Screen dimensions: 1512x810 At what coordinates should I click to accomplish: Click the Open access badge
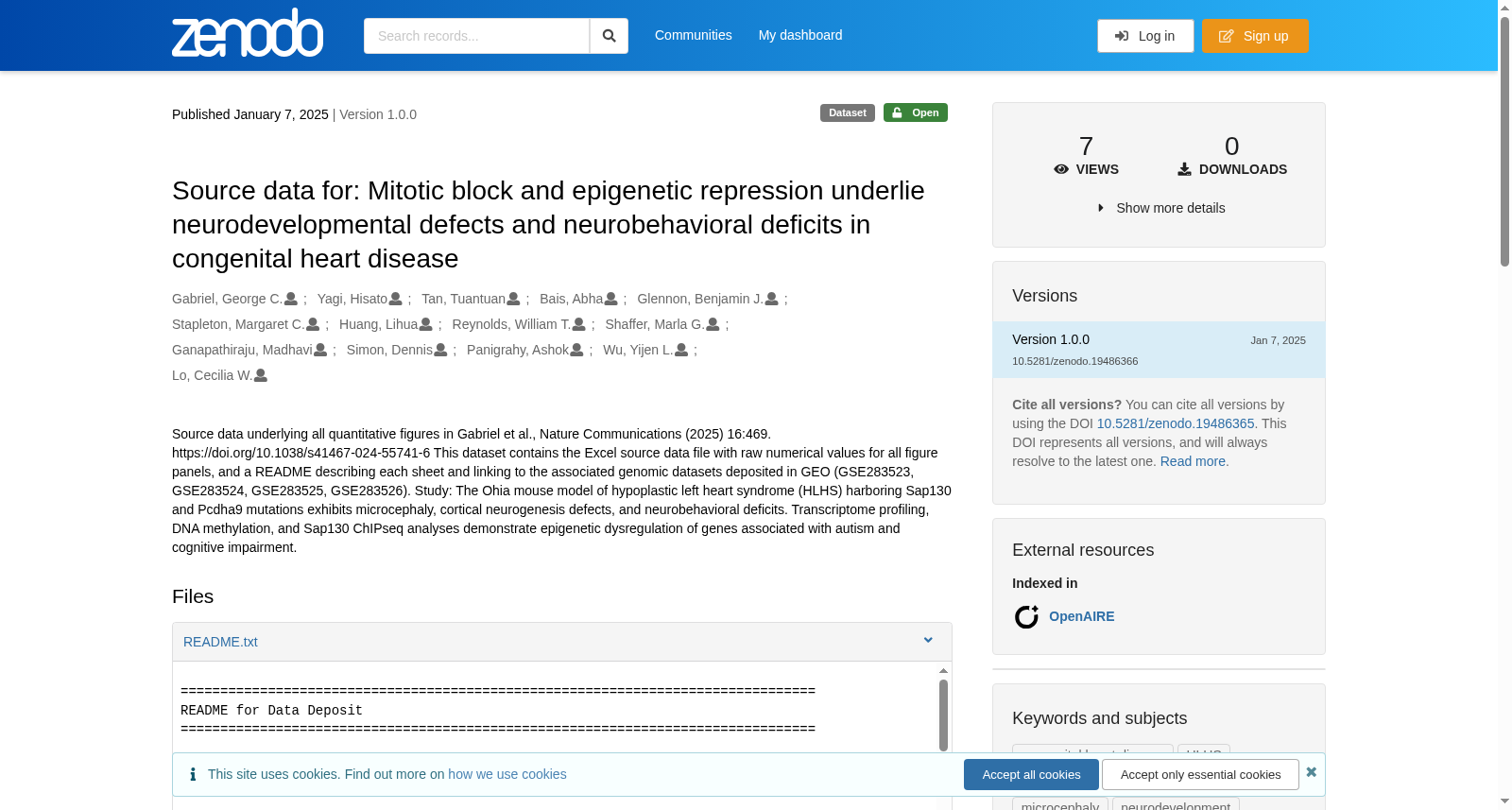[x=916, y=112]
